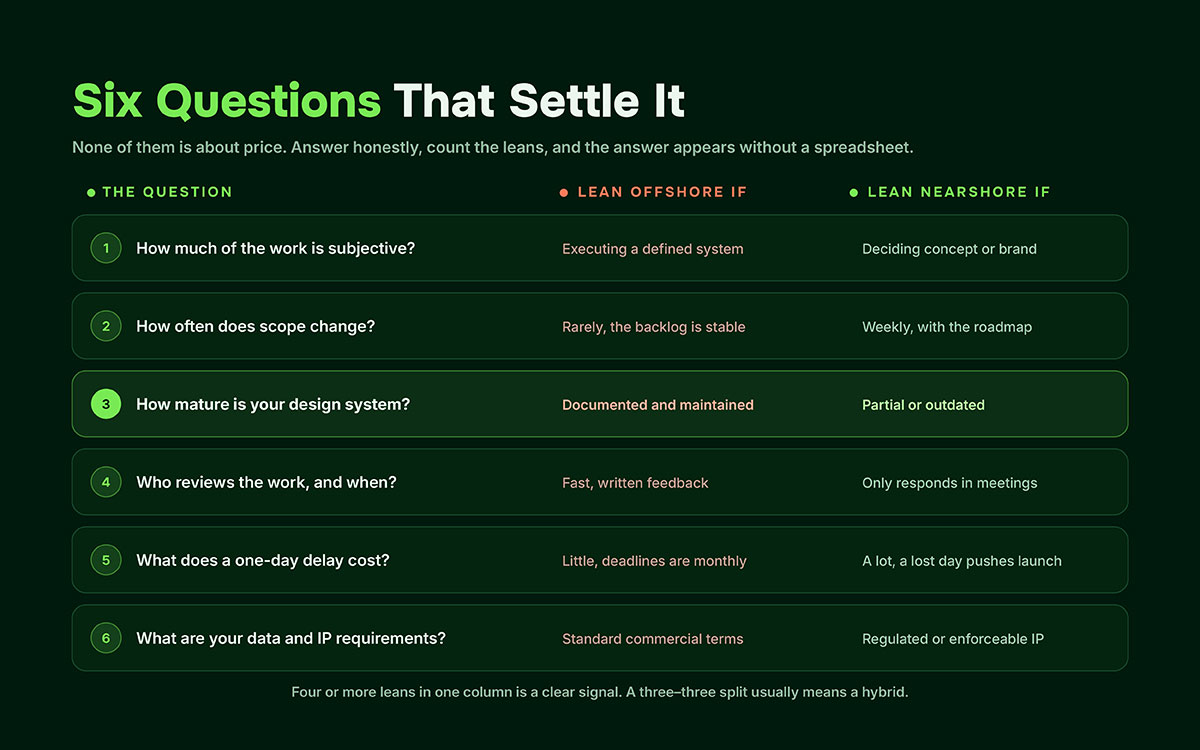Click 'How often does scope change?' row
Screen dimensions: 1200x750
point(600,326)
